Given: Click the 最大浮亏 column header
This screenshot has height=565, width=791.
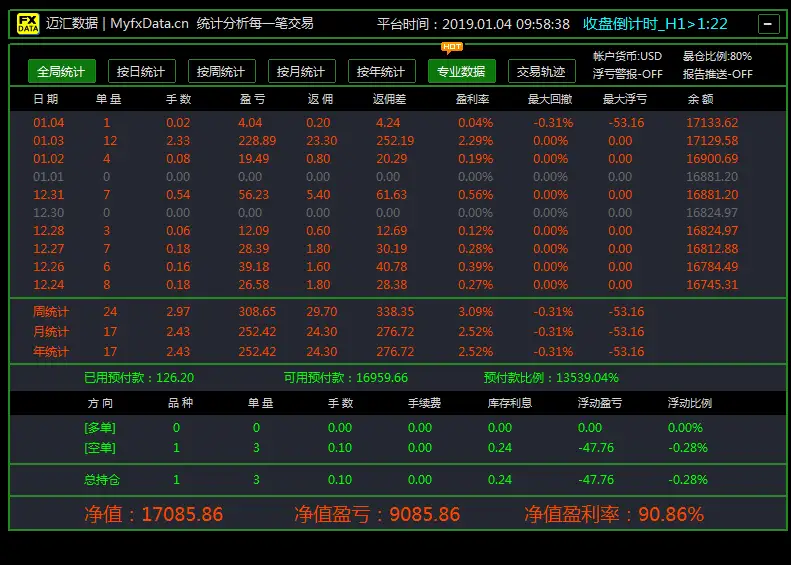Looking at the screenshot, I should click(625, 99).
